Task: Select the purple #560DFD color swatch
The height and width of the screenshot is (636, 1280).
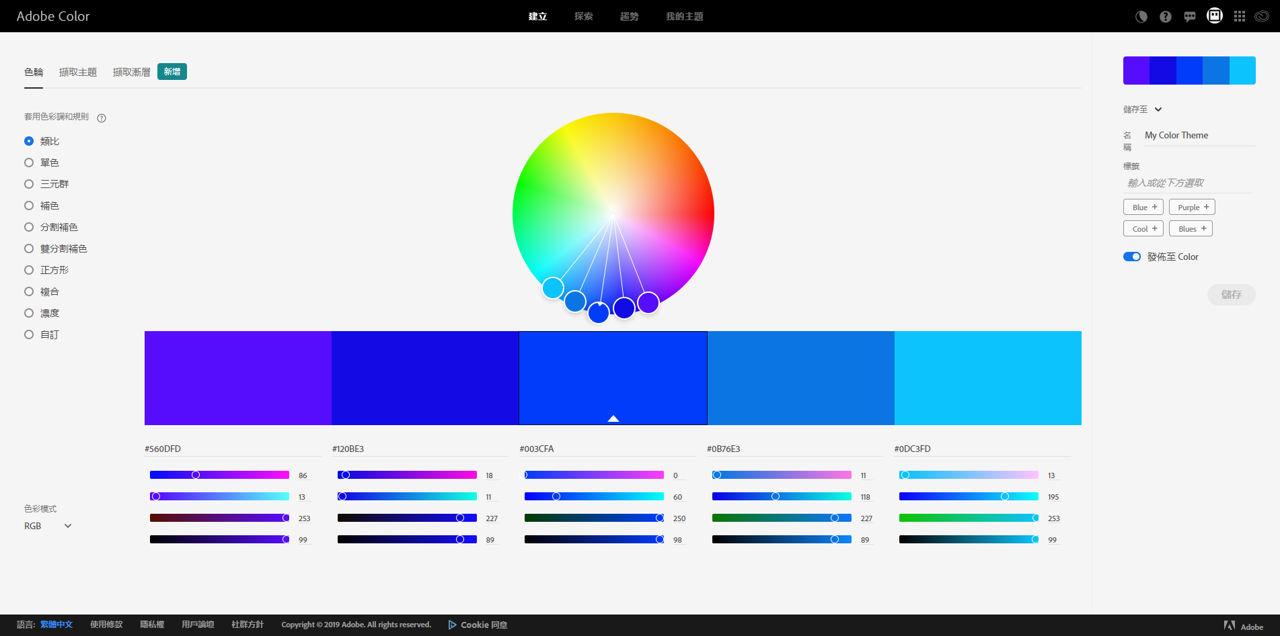Action: pos(238,378)
